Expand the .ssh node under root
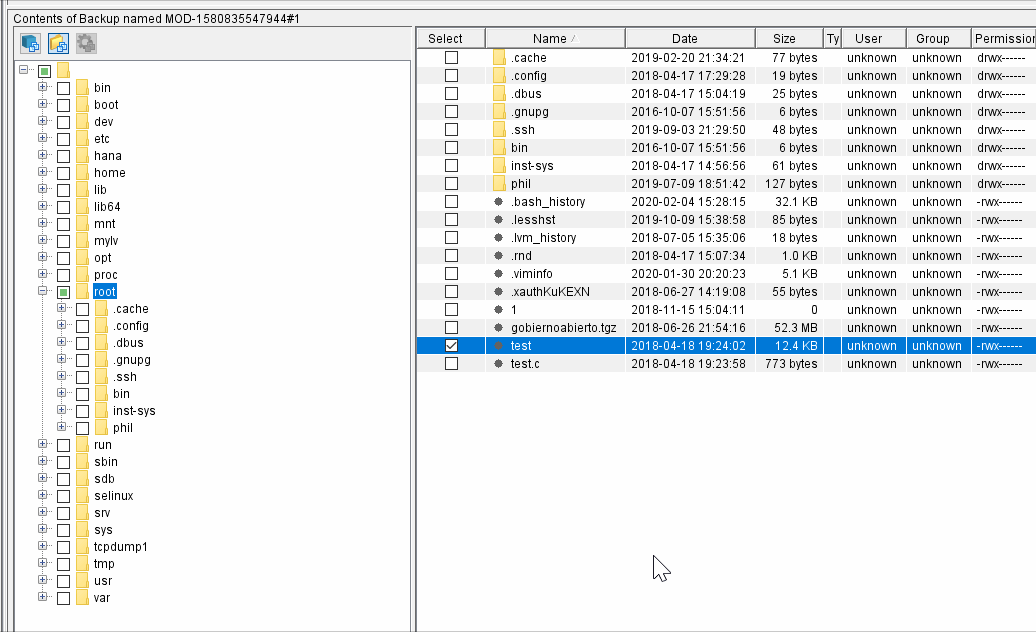 [61, 376]
